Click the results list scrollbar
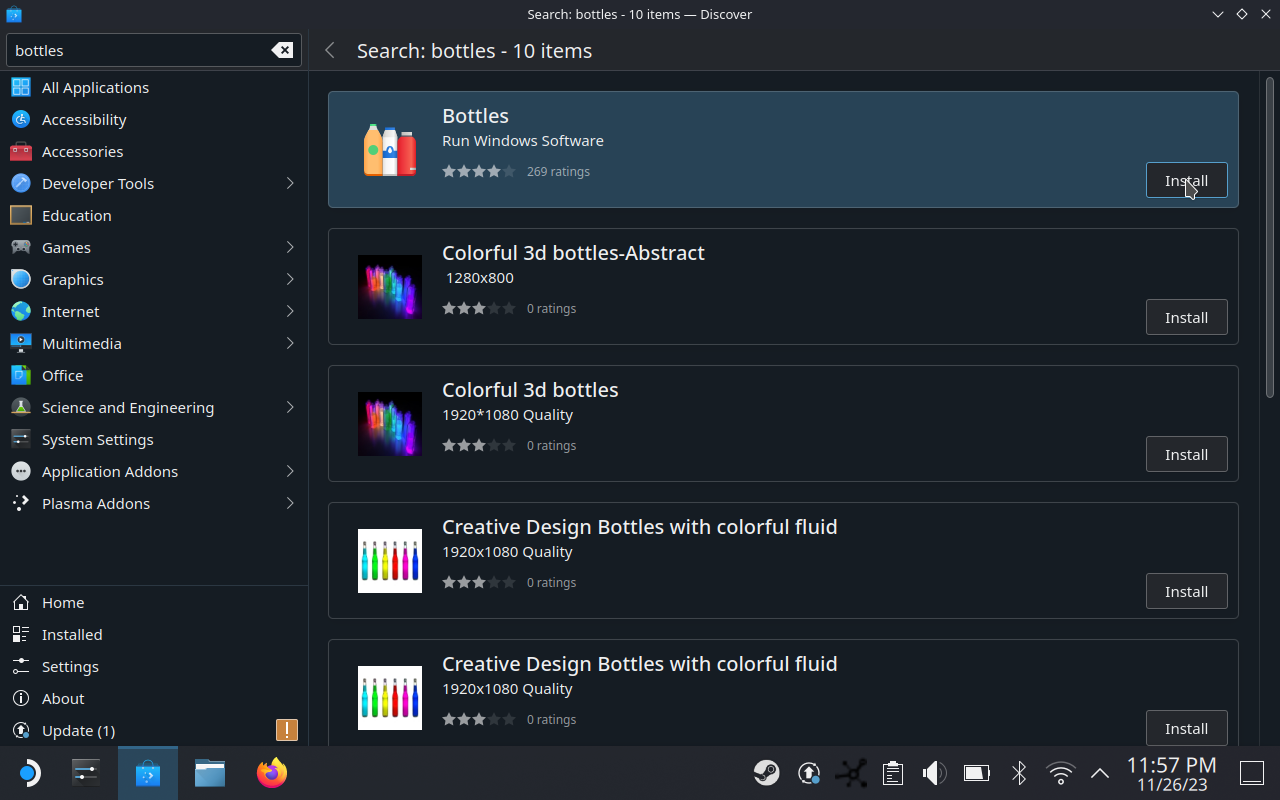 click(x=1270, y=236)
